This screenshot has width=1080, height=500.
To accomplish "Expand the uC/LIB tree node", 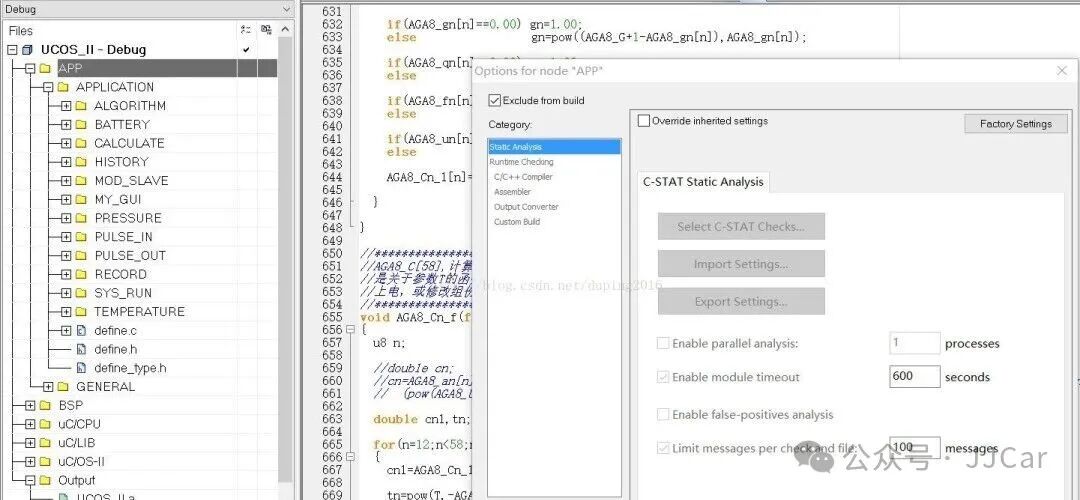I will pyautogui.click(x=30, y=443).
